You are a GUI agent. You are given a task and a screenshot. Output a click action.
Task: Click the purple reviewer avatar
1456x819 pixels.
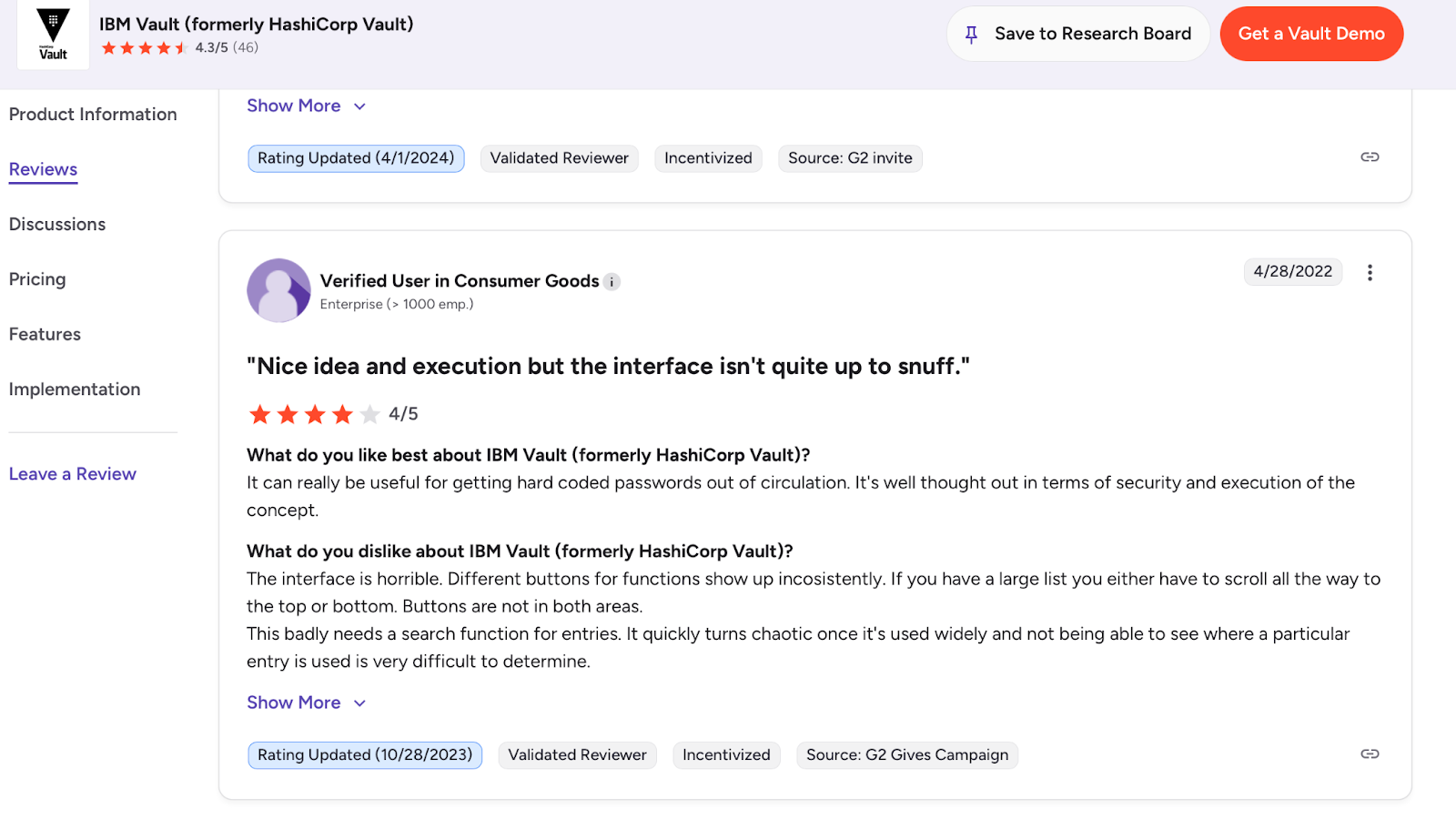tap(278, 290)
